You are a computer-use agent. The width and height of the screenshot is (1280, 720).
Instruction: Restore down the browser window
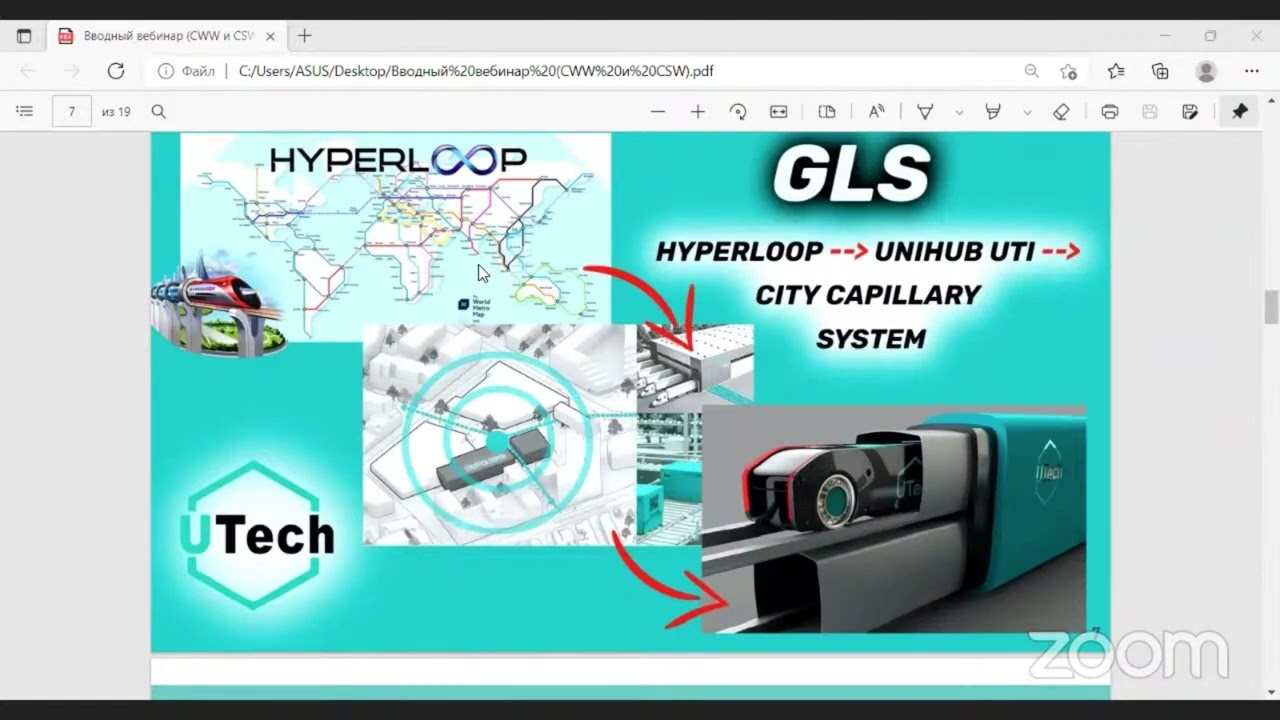pyautogui.click(x=1210, y=36)
